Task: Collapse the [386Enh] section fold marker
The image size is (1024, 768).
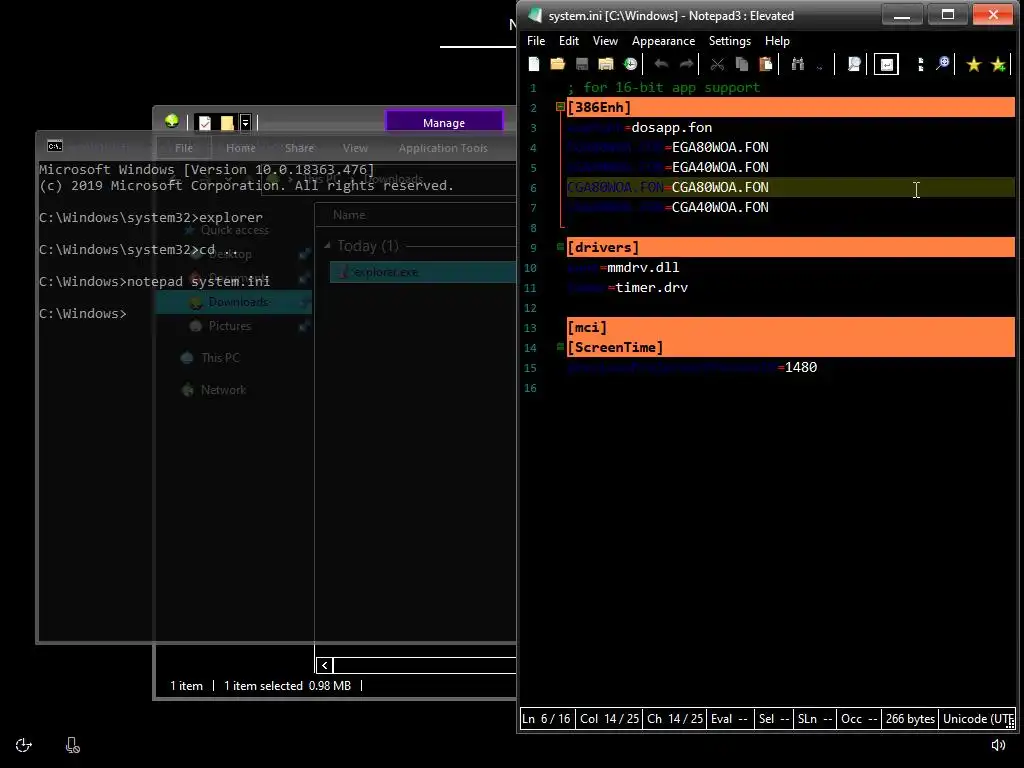Action: point(560,106)
